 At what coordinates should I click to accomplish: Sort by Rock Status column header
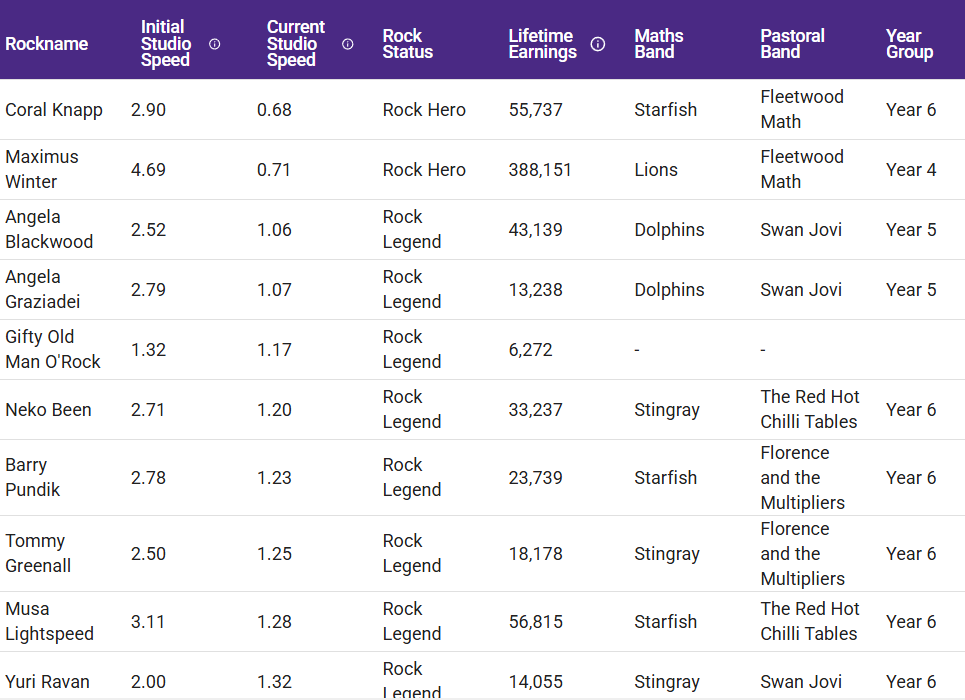pyautogui.click(x=408, y=44)
